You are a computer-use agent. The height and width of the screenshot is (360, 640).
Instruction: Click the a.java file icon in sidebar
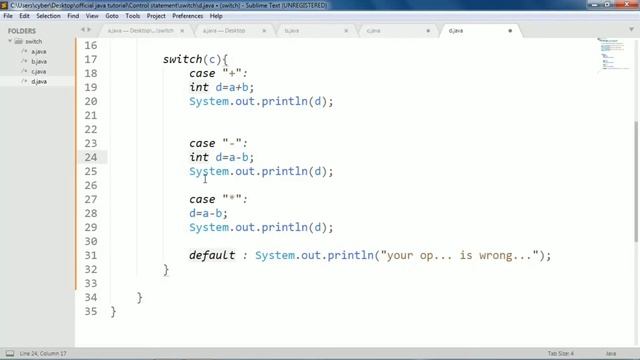(24, 51)
